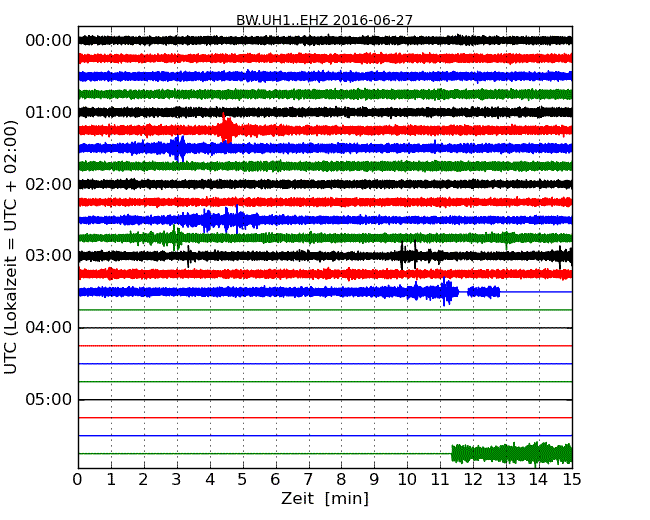Image resolution: width=650 pixels, height=520 pixels.
Task: Click the x-axis tick label 8
Action: point(342,480)
